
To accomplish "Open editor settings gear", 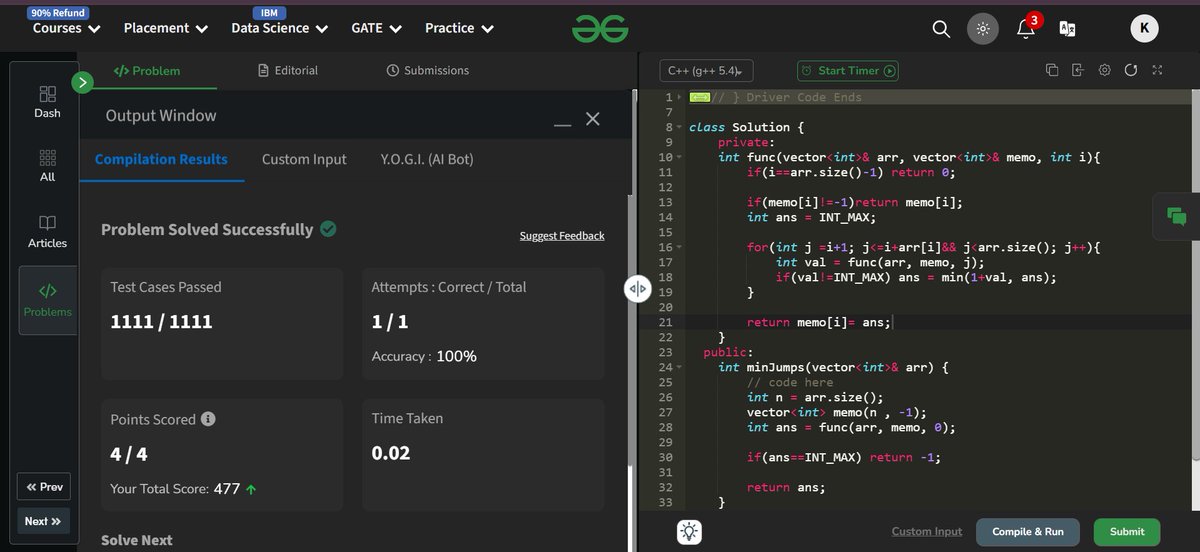I will coord(1104,70).
